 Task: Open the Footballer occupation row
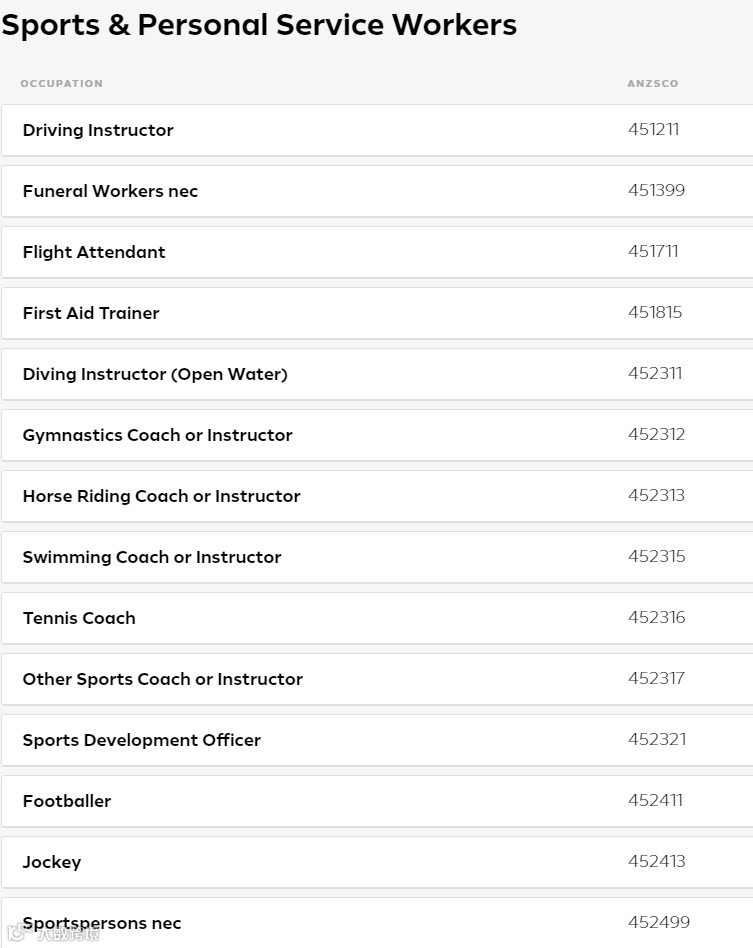click(x=67, y=801)
